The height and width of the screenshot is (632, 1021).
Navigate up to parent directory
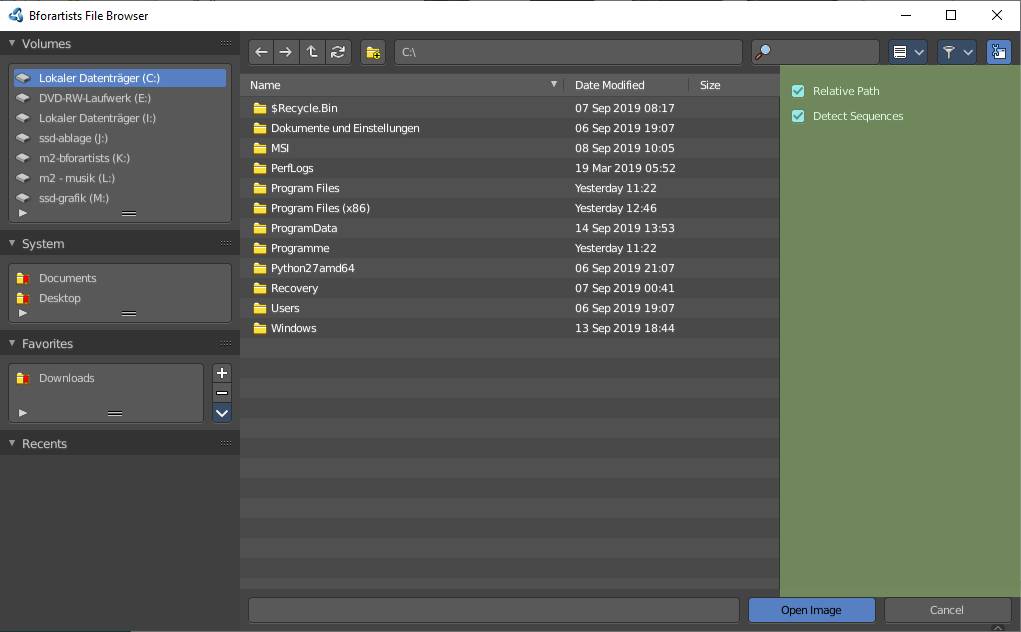[x=312, y=52]
